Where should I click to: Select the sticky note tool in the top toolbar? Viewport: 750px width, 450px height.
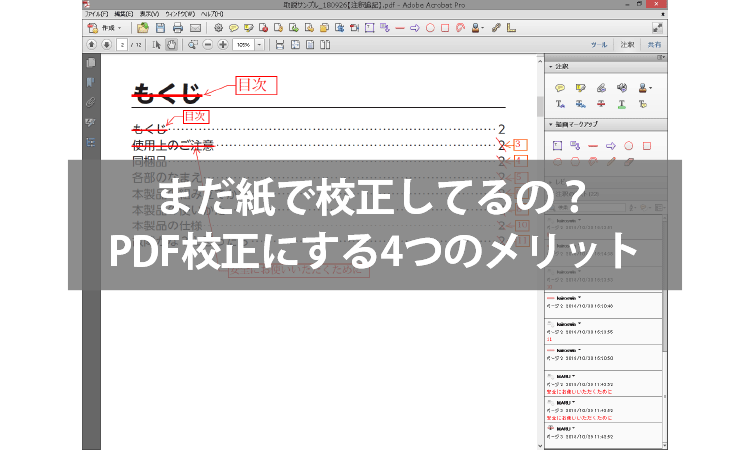point(233,28)
